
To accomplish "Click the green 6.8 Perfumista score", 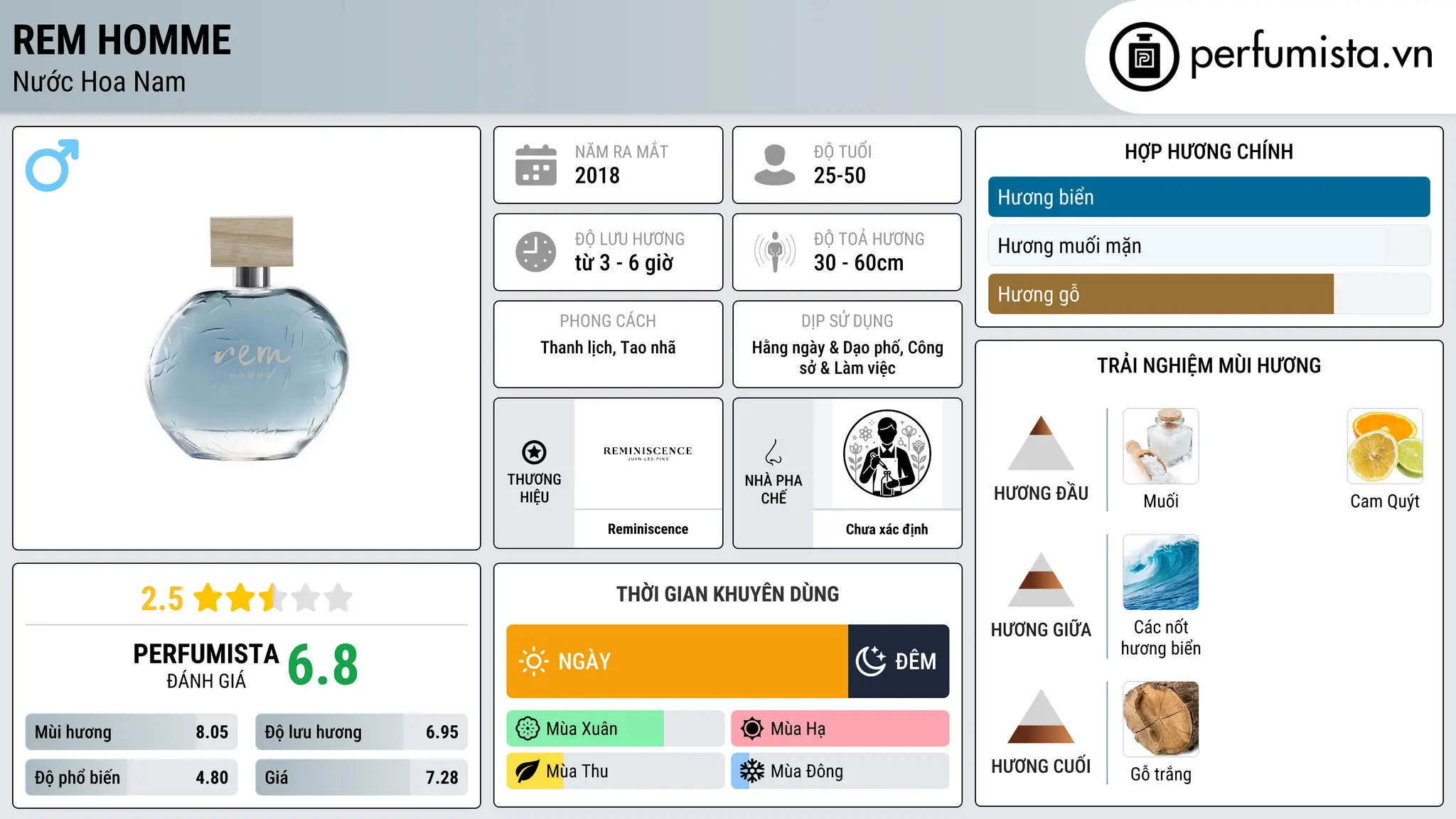I will 323,665.
